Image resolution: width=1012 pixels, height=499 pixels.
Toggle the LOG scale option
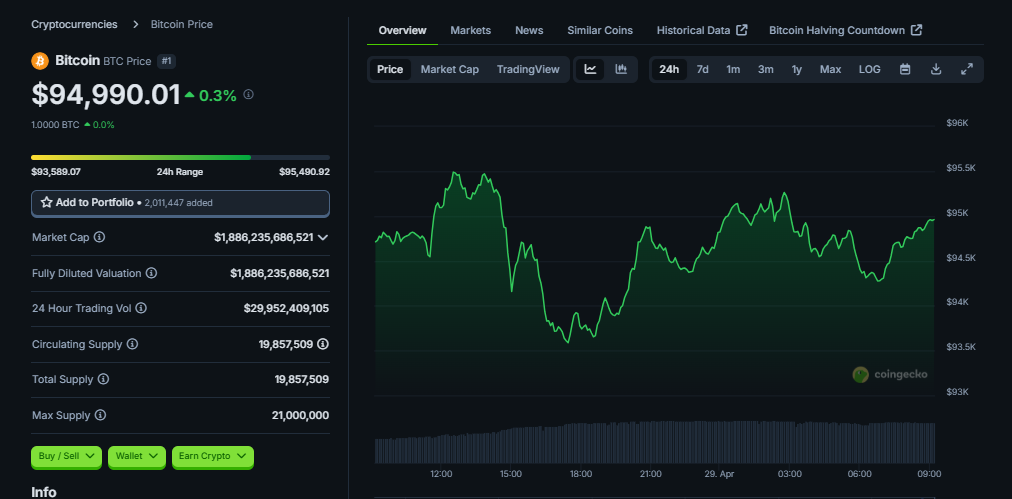pos(869,69)
